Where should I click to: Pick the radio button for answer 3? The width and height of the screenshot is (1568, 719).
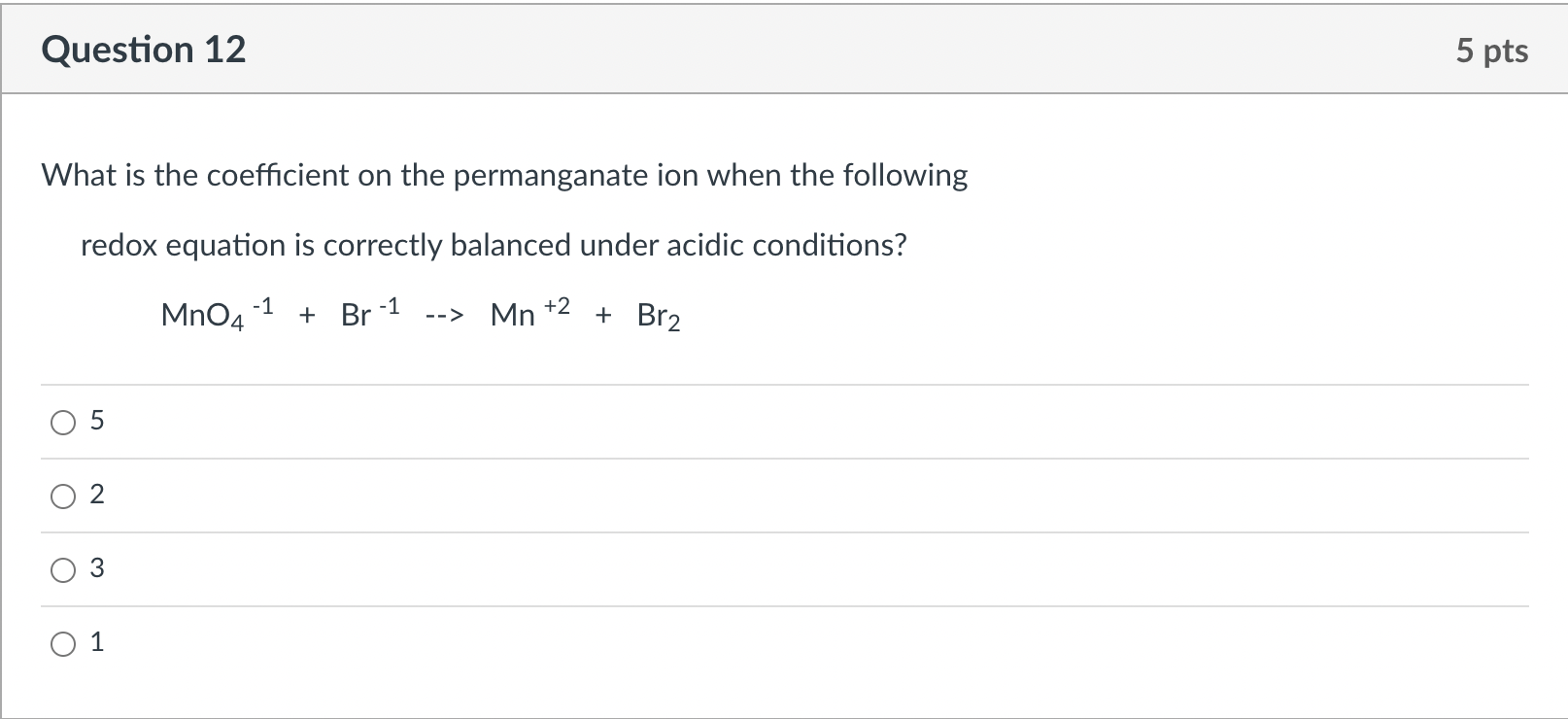[x=63, y=569]
